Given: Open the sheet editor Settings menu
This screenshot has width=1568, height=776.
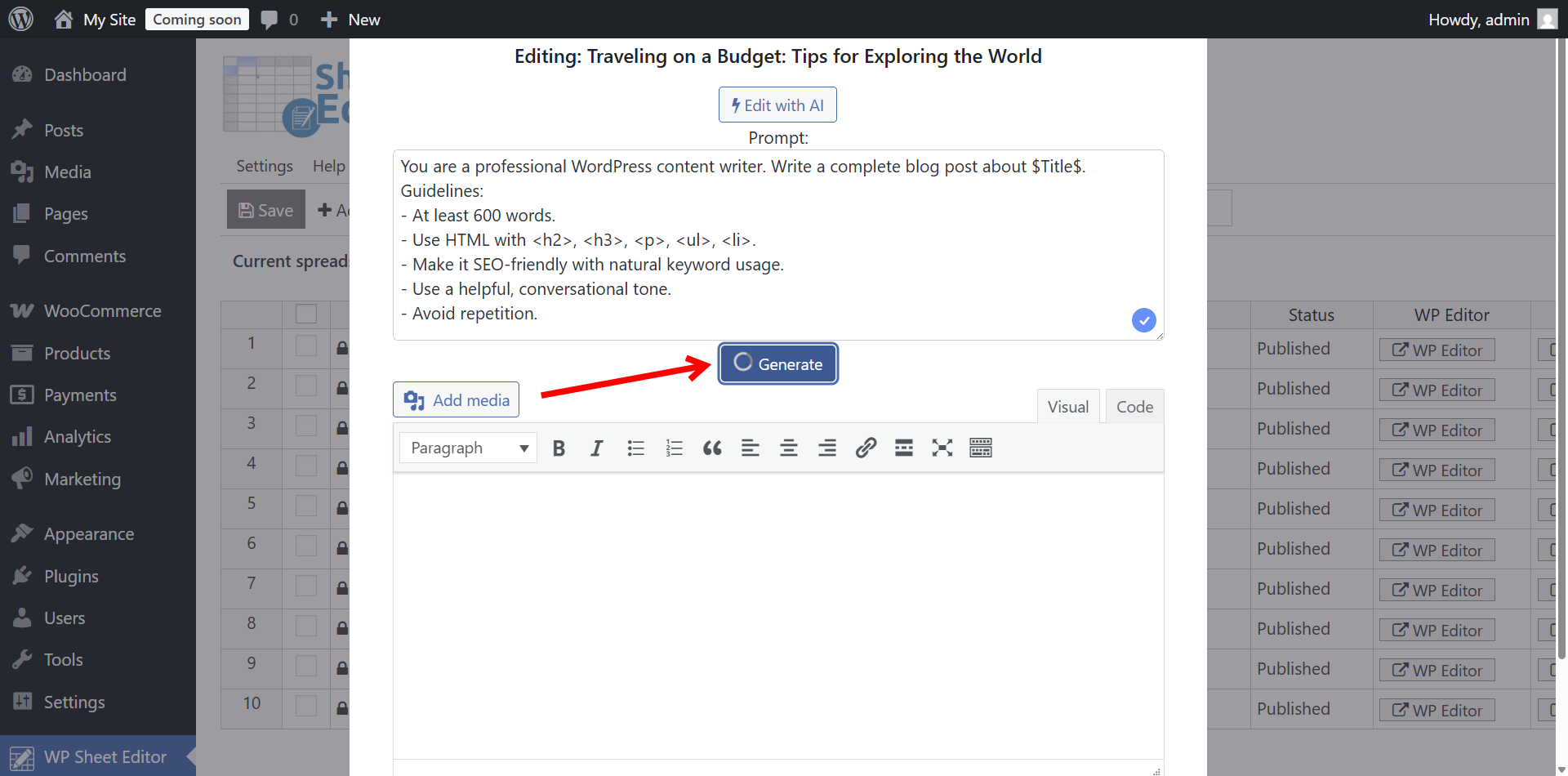Looking at the screenshot, I should coord(265,166).
